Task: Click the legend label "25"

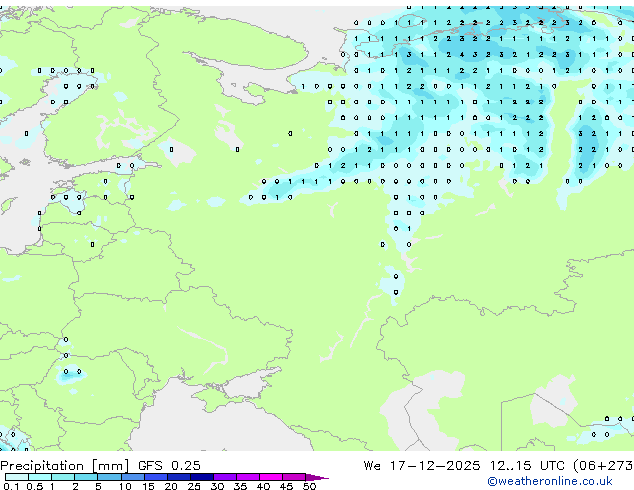Action: coord(194,486)
